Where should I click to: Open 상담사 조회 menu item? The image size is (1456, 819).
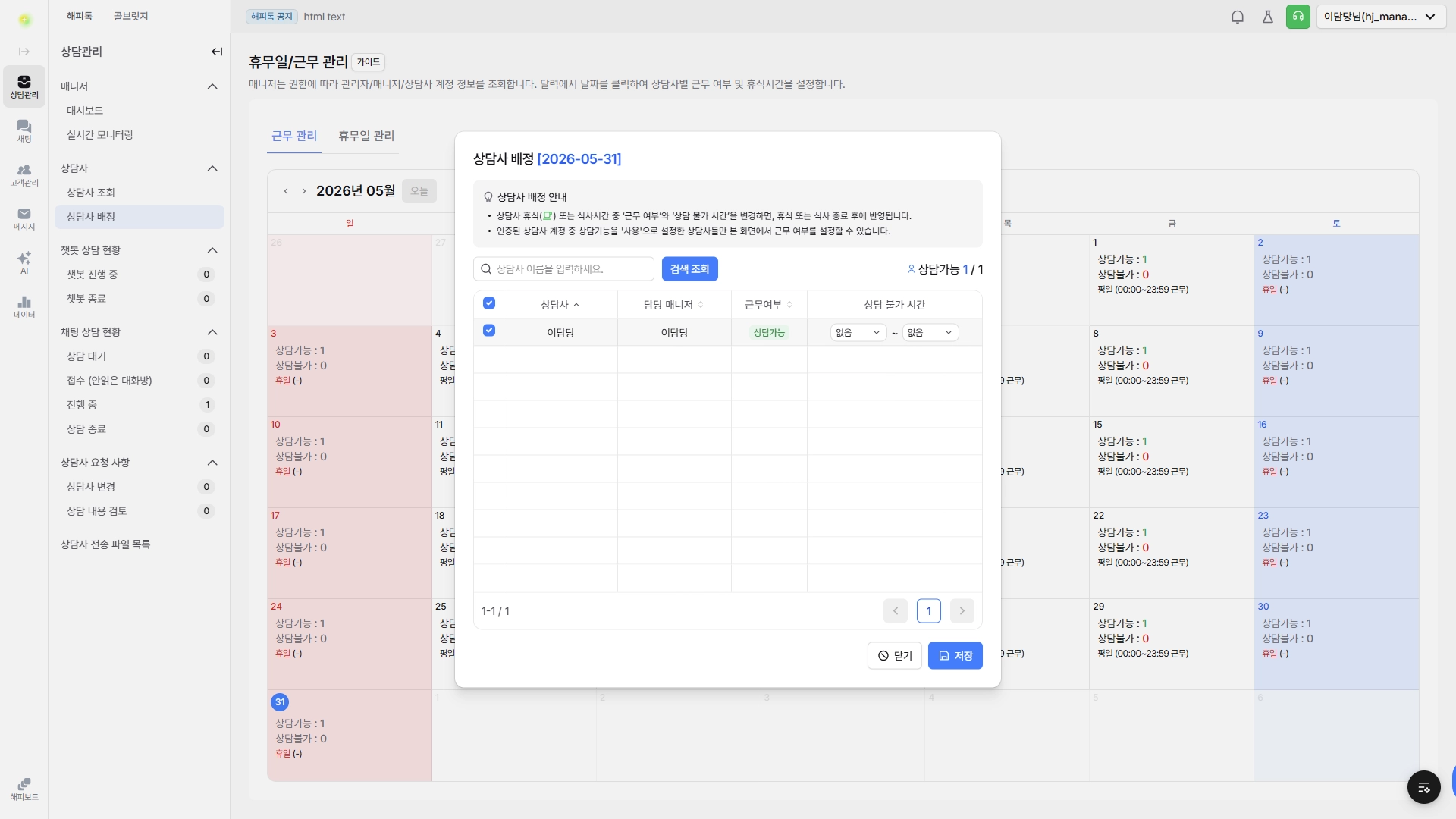click(x=140, y=193)
